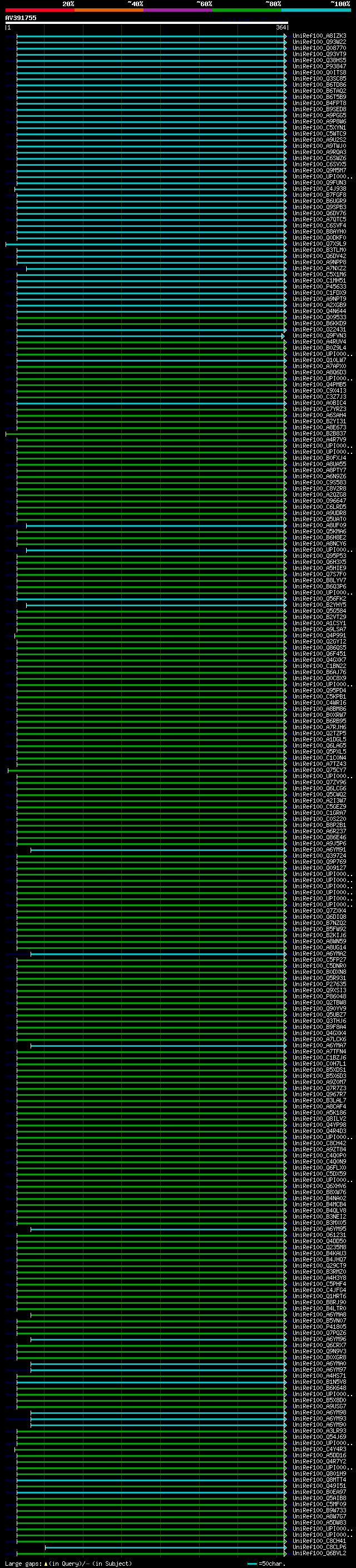Click the green ~80% identity legend segment
The width and height of the screenshot is (356, 1568).
[247, 11]
